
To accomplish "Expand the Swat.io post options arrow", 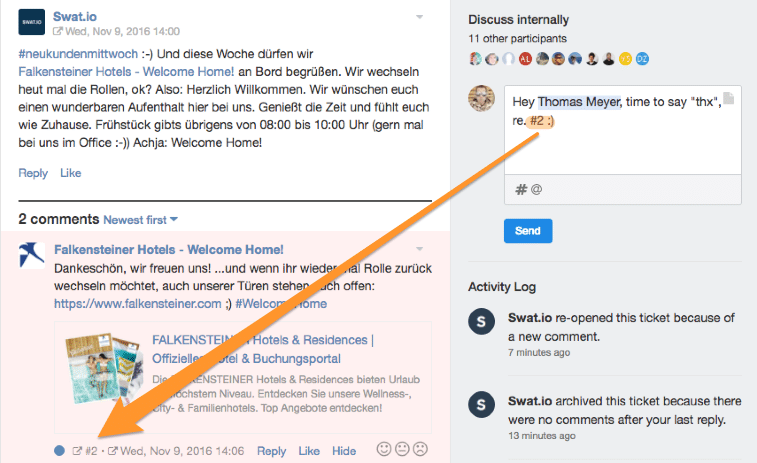I will (x=420, y=17).
